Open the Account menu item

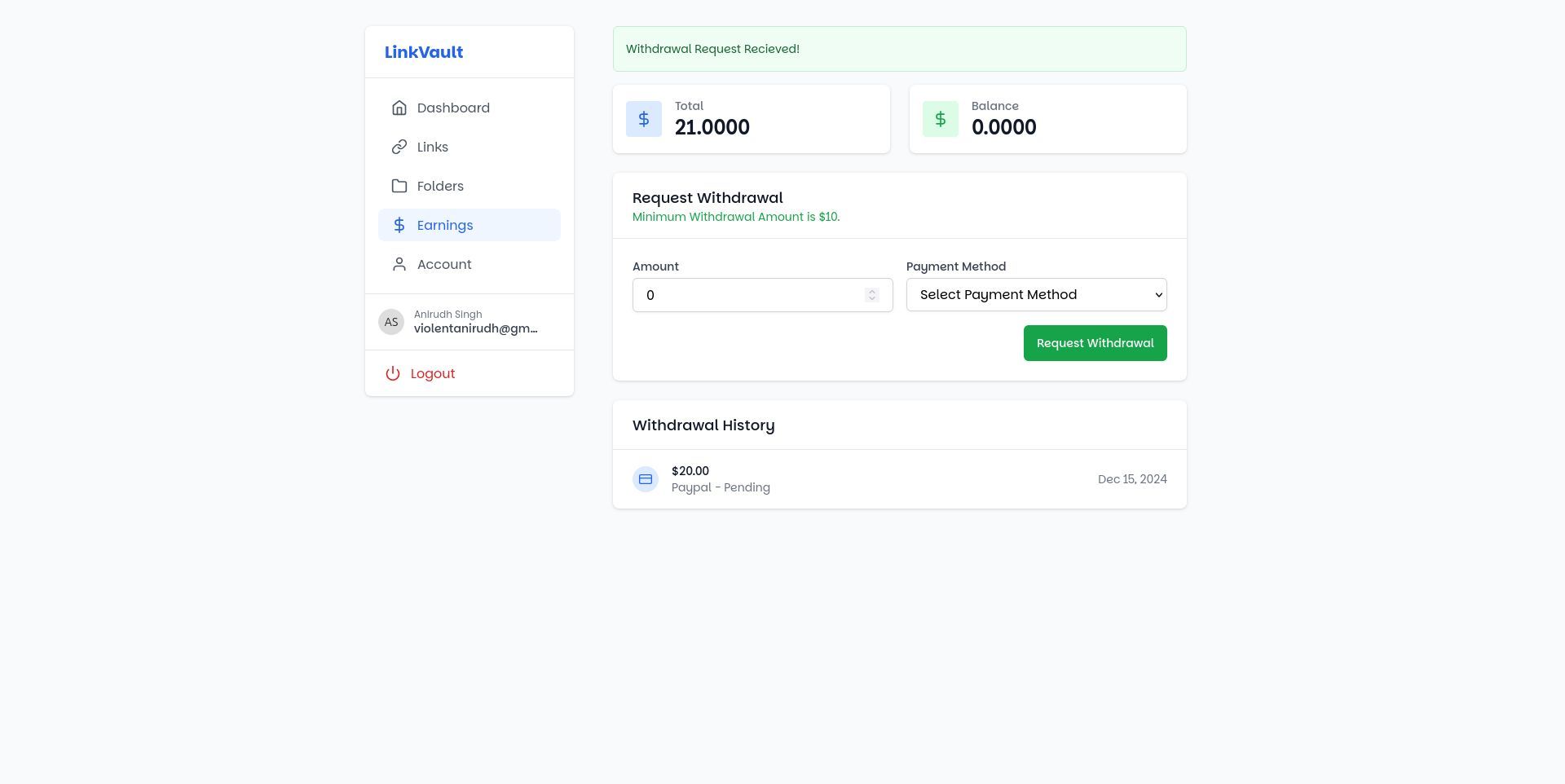click(x=444, y=264)
